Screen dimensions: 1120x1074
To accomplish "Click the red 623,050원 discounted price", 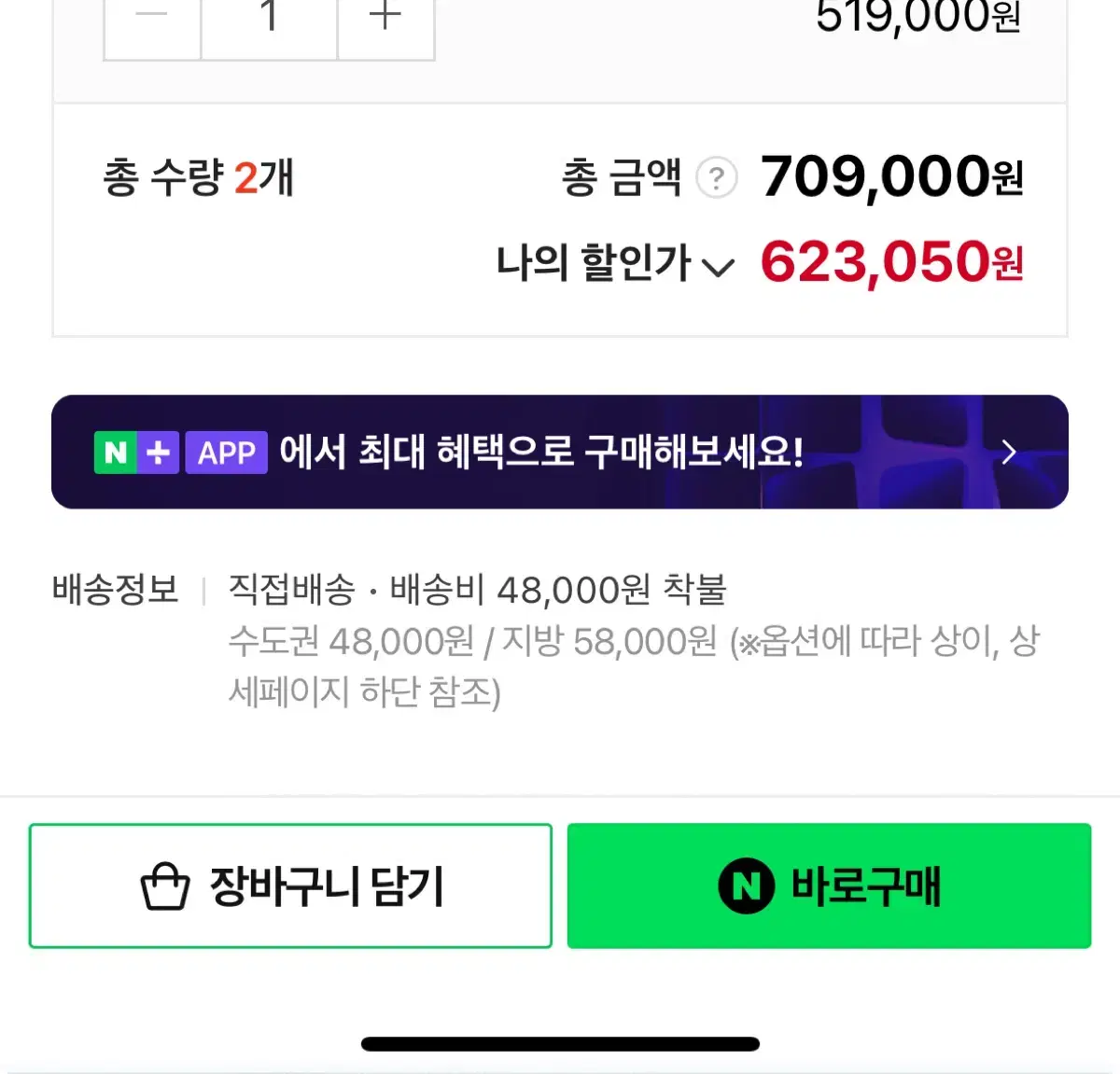I will pyautogui.click(x=891, y=262).
